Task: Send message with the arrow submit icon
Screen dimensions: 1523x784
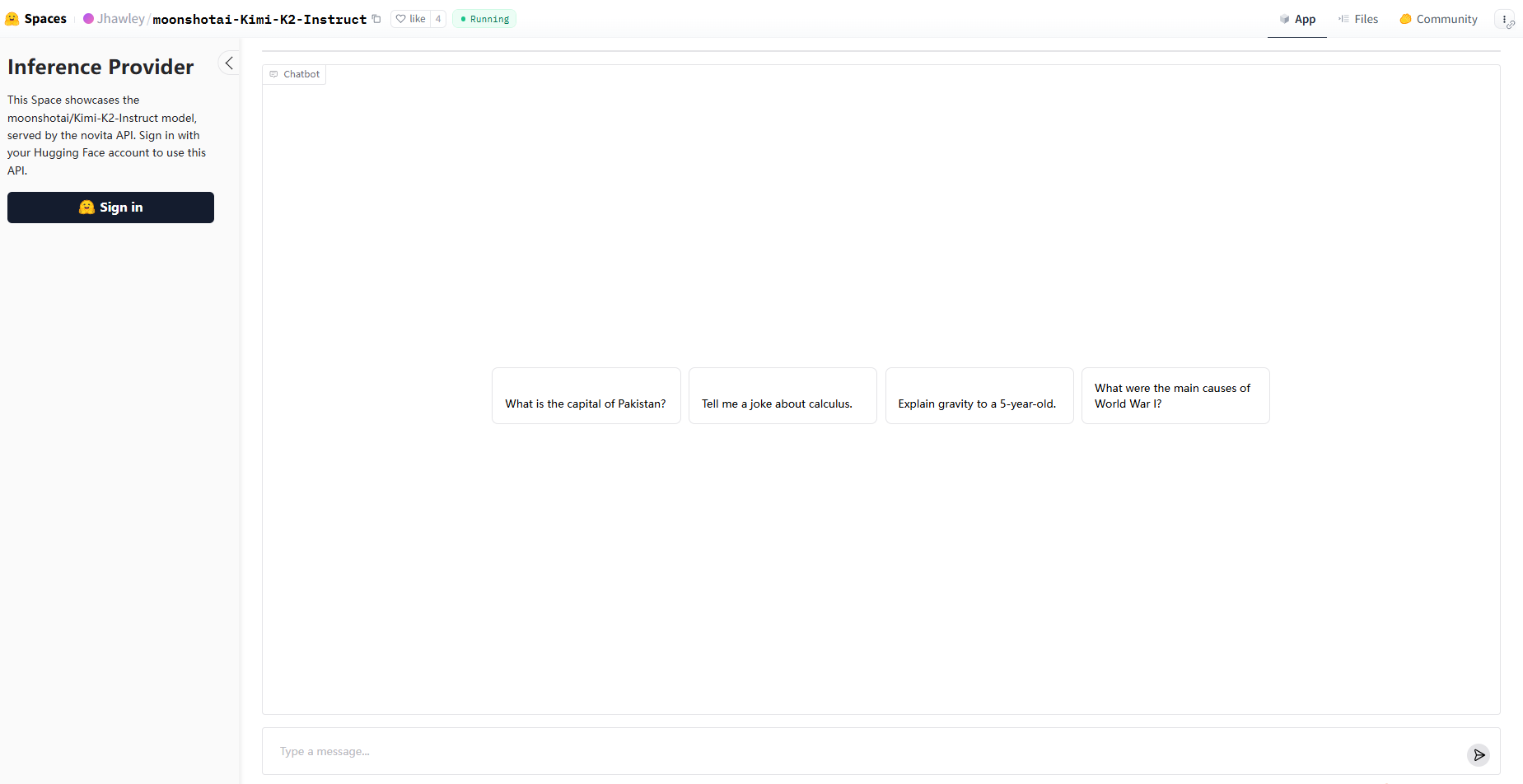Action: [x=1479, y=754]
